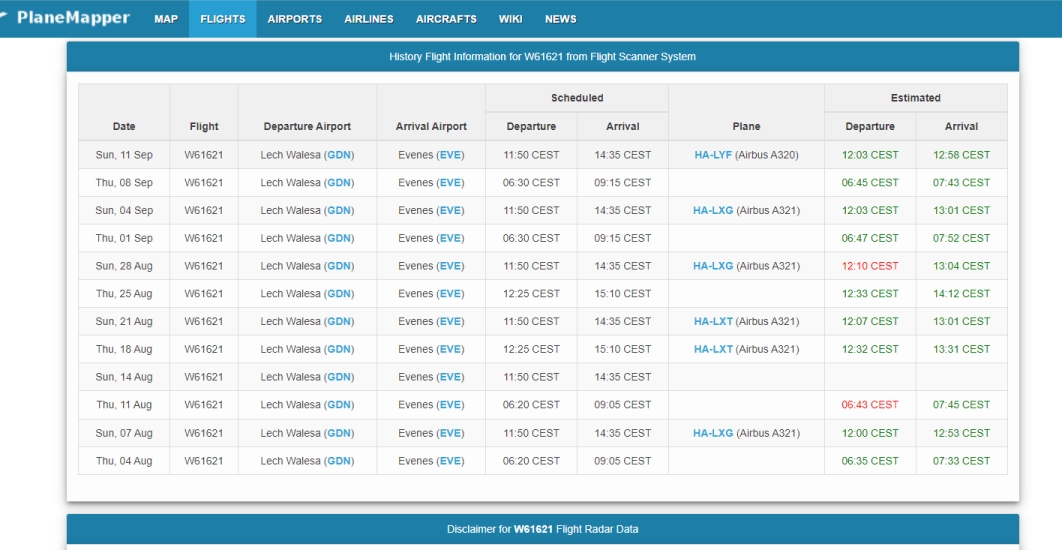Click GDN link in Sun, 04 Sep row

(x=339, y=211)
